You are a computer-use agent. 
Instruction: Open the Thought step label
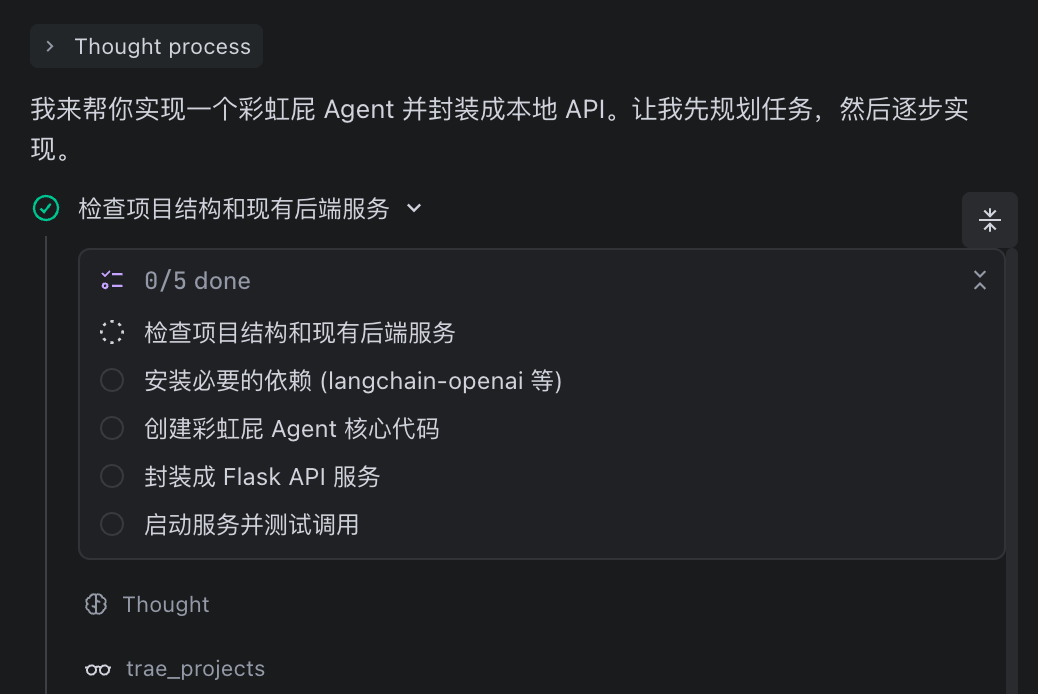coord(165,604)
